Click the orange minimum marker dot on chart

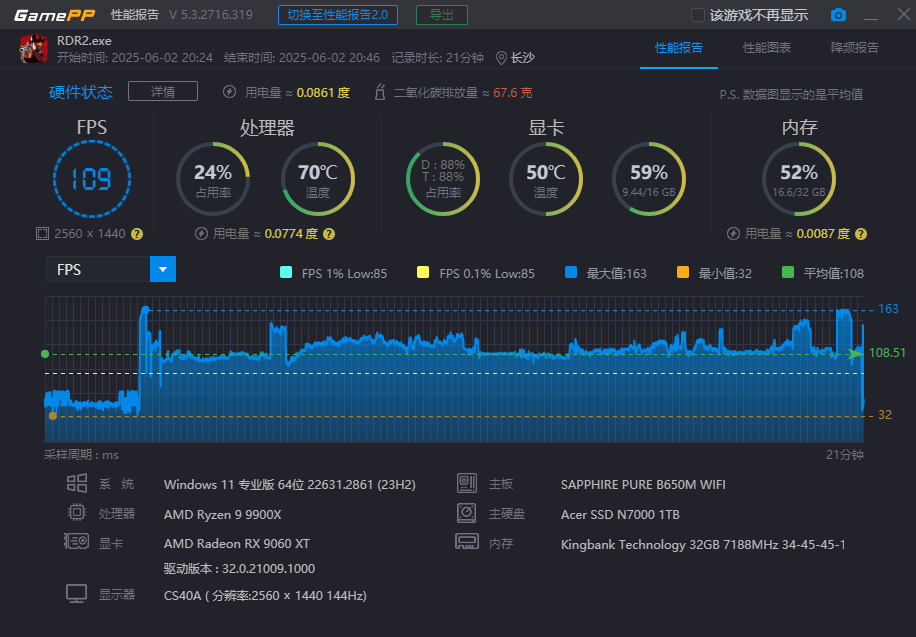pos(53,416)
